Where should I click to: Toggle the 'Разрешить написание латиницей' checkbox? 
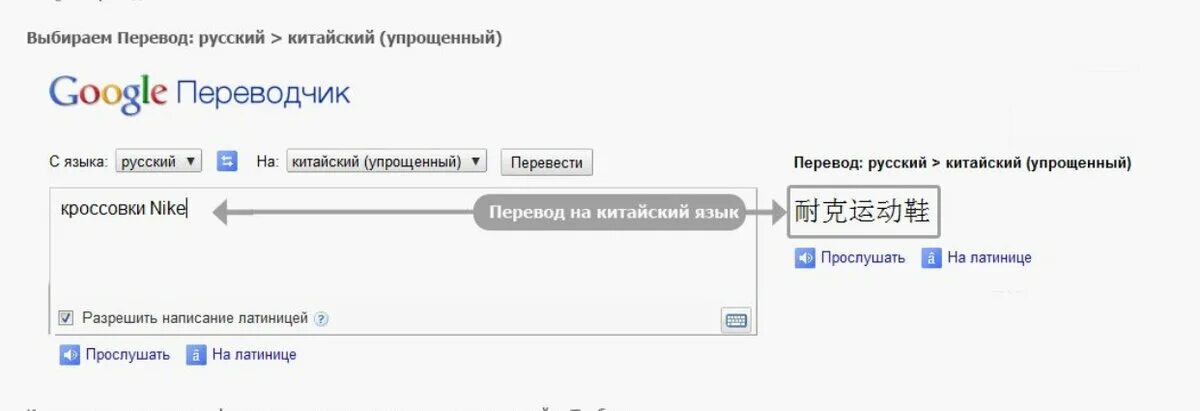(x=66, y=318)
